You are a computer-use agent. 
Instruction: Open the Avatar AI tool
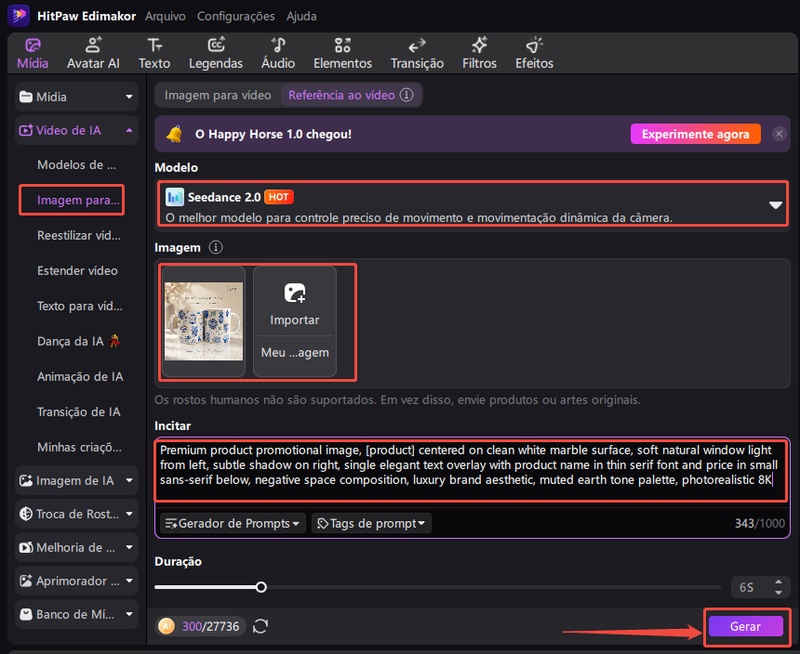[x=93, y=54]
